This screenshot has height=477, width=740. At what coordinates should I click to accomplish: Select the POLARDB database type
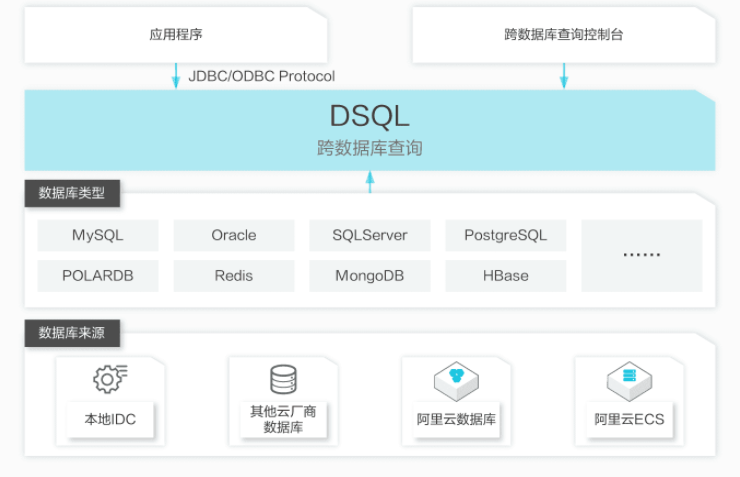[x=98, y=276]
